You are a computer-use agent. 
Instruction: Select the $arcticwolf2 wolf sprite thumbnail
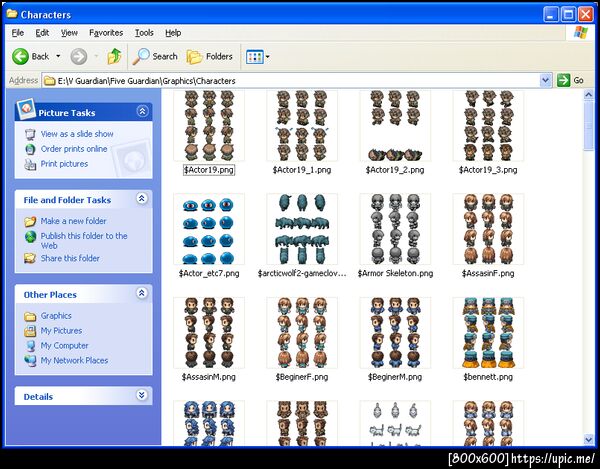point(302,229)
